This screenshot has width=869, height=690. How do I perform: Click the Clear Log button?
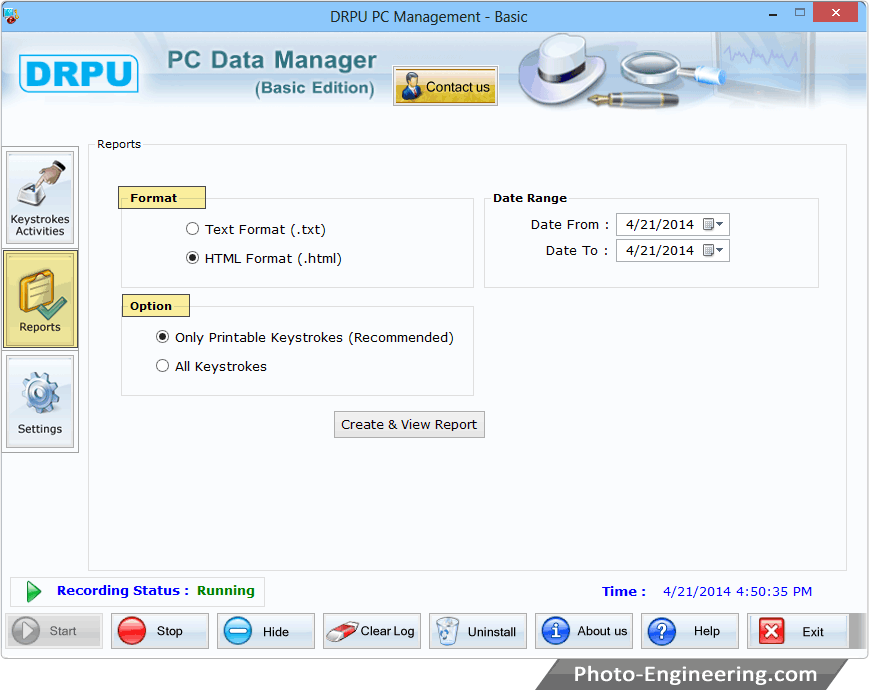(x=372, y=631)
